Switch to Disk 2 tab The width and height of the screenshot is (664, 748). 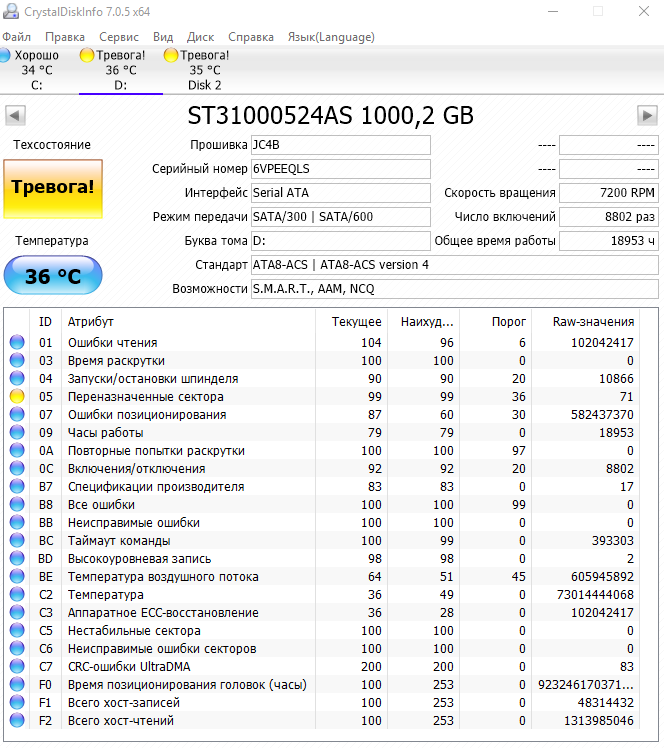[x=204, y=70]
